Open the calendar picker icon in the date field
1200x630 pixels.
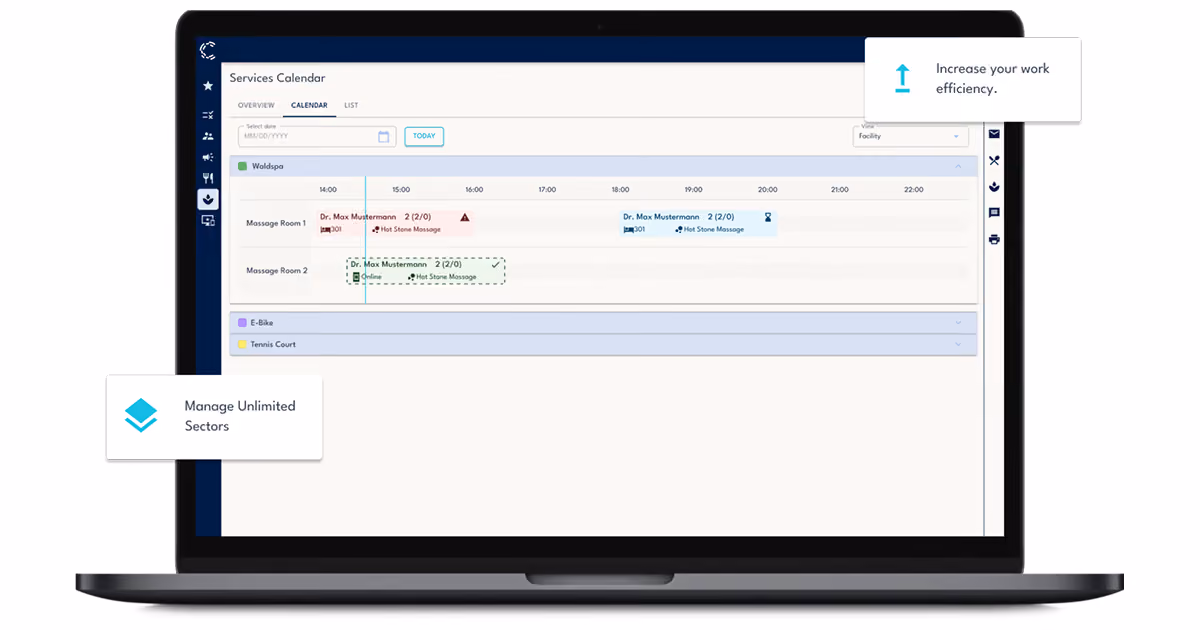[x=384, y=137]
